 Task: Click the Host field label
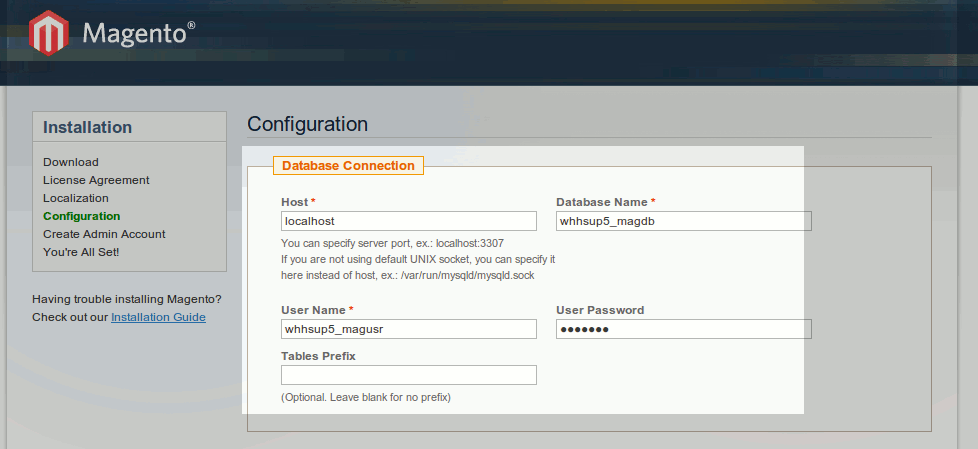295,202
